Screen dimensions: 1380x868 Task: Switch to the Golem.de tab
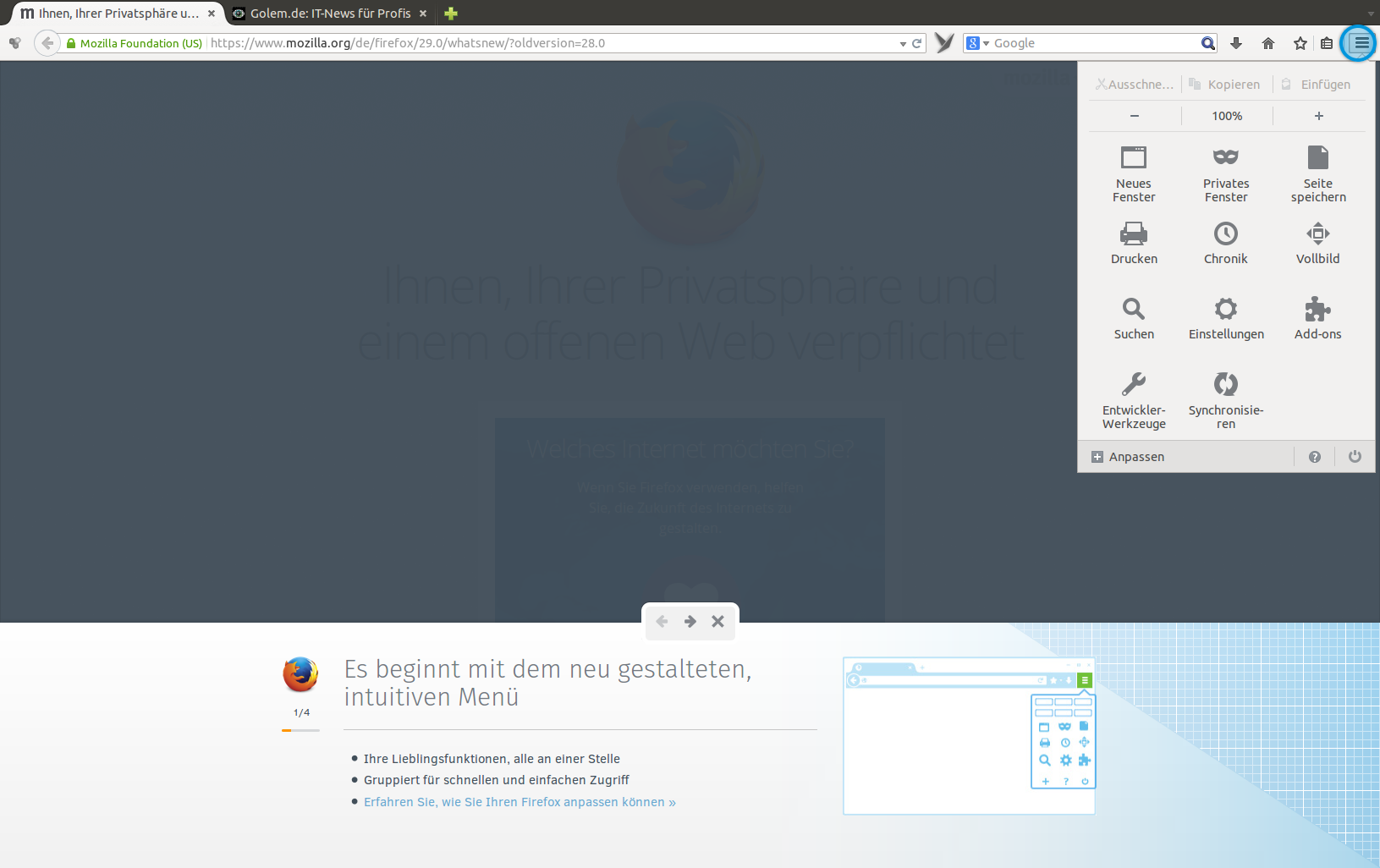[x=330, y=14]
